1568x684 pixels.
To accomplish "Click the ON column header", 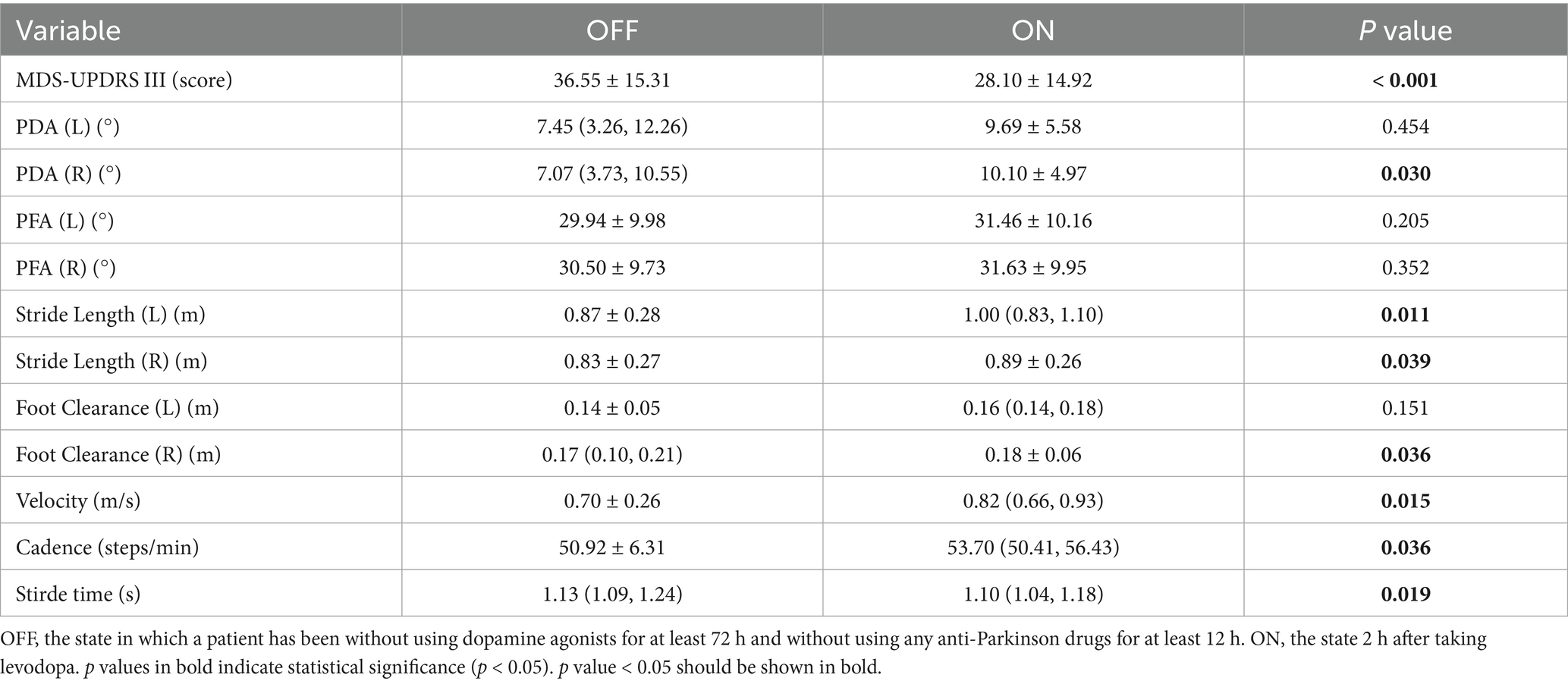I will click(1032, 30).
